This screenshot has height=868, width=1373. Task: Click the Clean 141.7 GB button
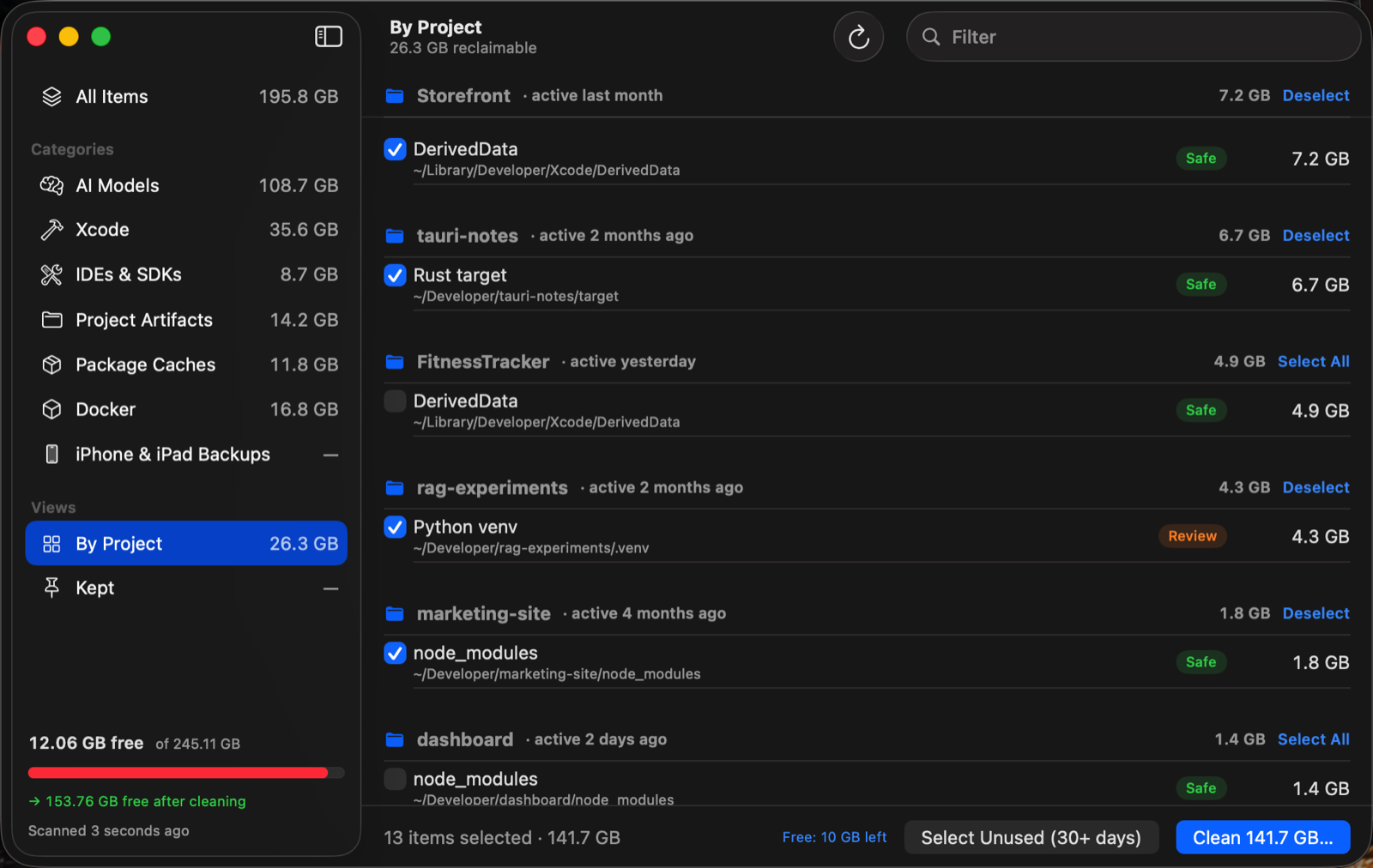1262,837
